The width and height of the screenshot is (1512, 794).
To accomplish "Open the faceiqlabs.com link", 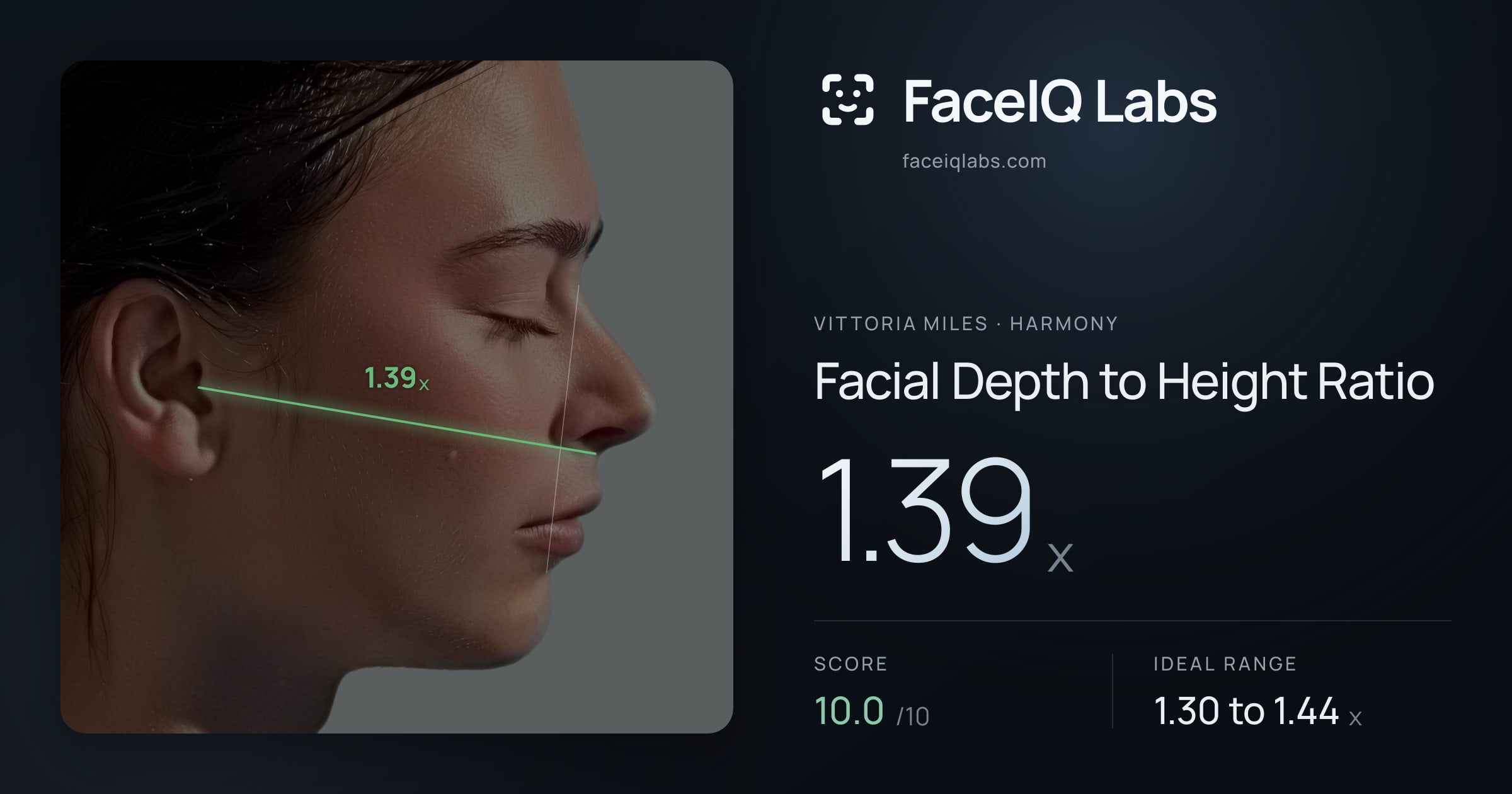I will point(974,161).
